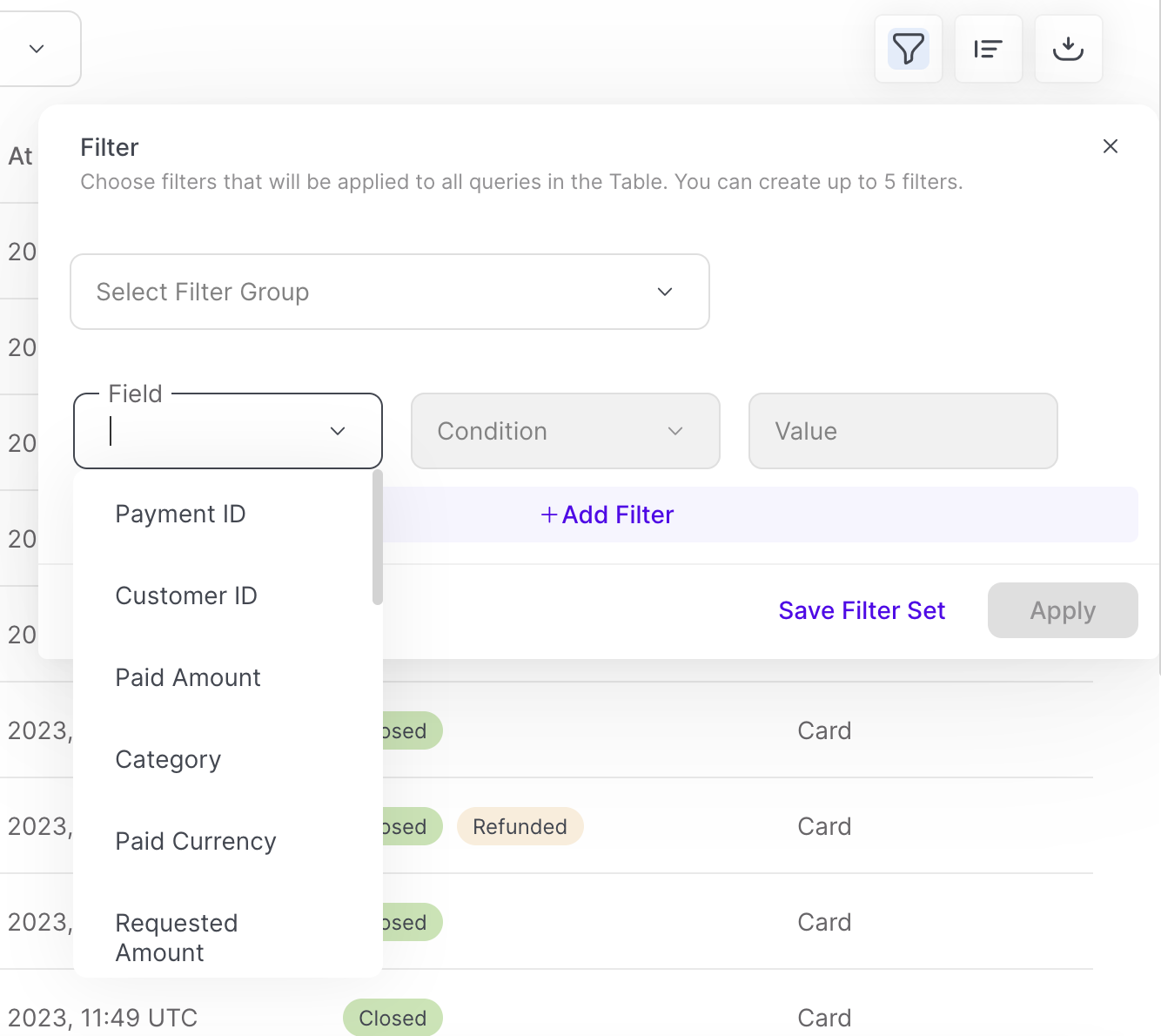Choose Customer ID option
The height and width of the screenshot is (1036, 1161).
click(x=186, y=595)
